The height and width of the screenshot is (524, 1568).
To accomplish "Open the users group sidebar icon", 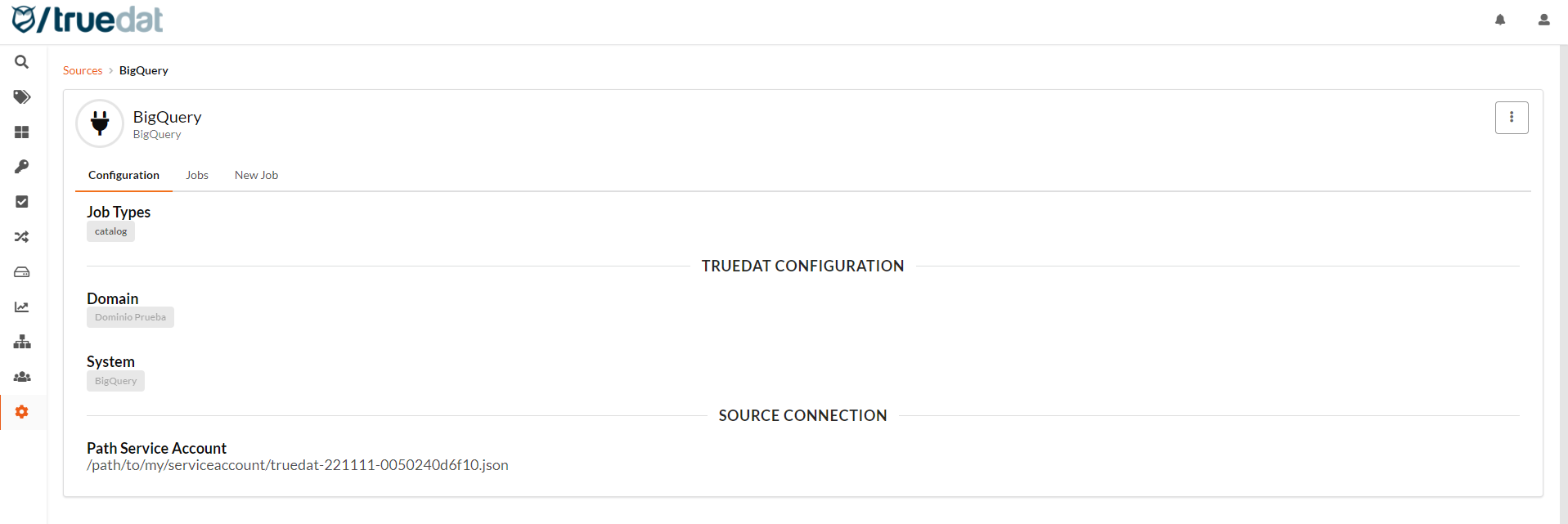I will click(22, 377).
